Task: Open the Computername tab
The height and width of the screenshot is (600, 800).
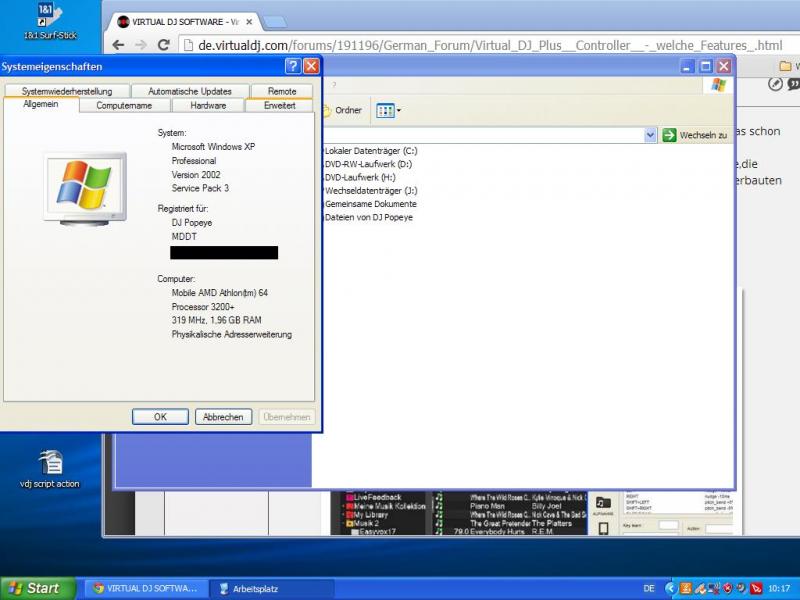Action: click(124, 106)
